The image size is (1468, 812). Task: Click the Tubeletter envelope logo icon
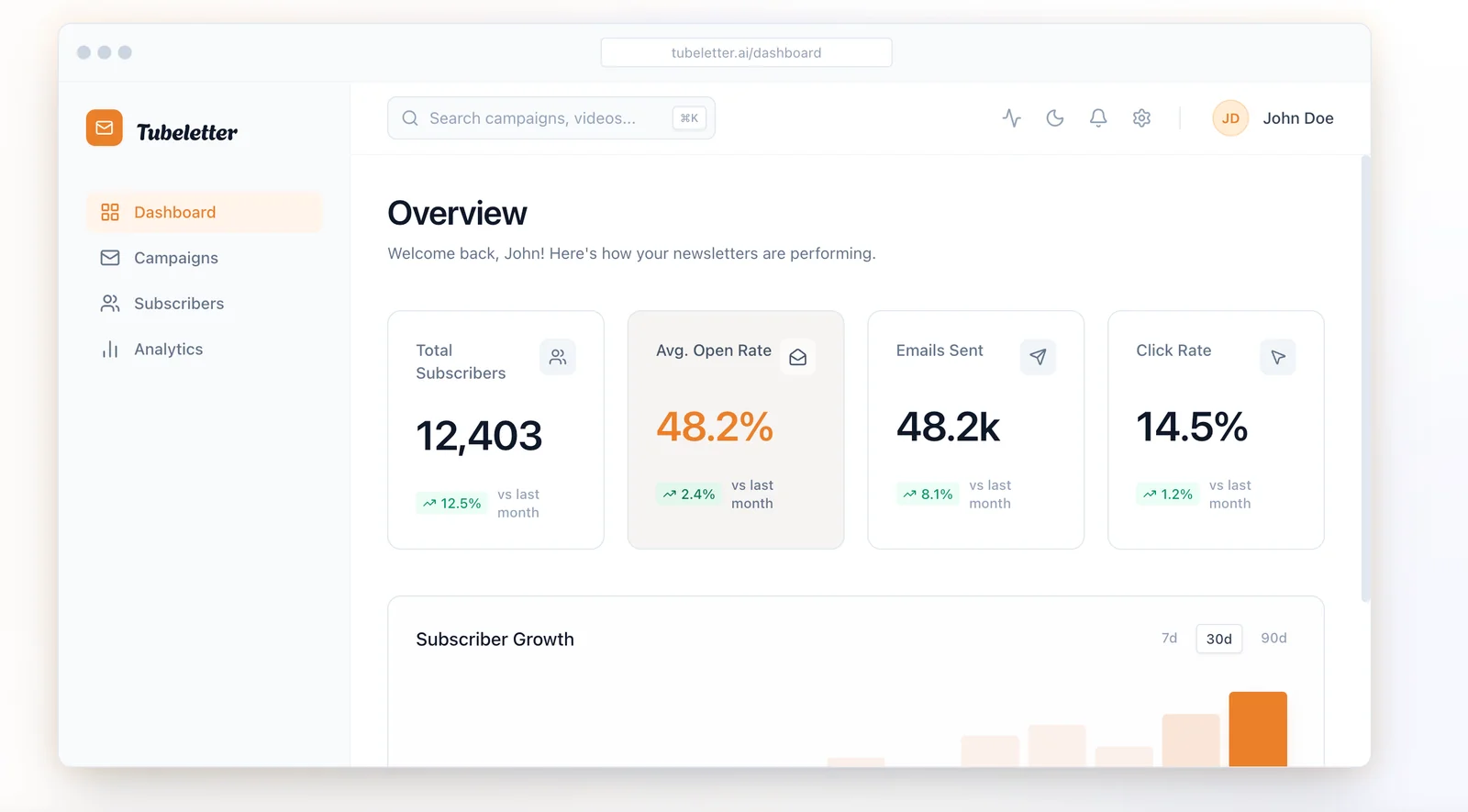tap(105, 128)
